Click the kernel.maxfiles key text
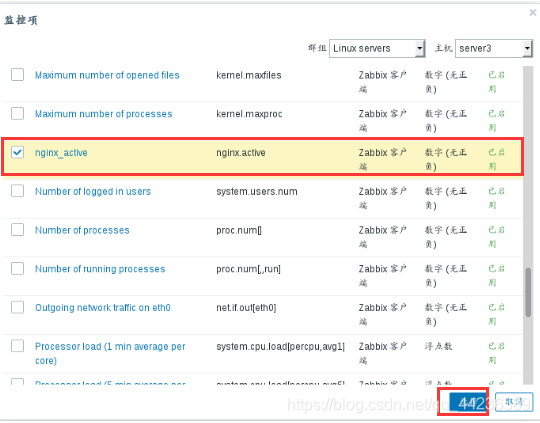Viewport: 540px width, 423px height. (249, 75)
